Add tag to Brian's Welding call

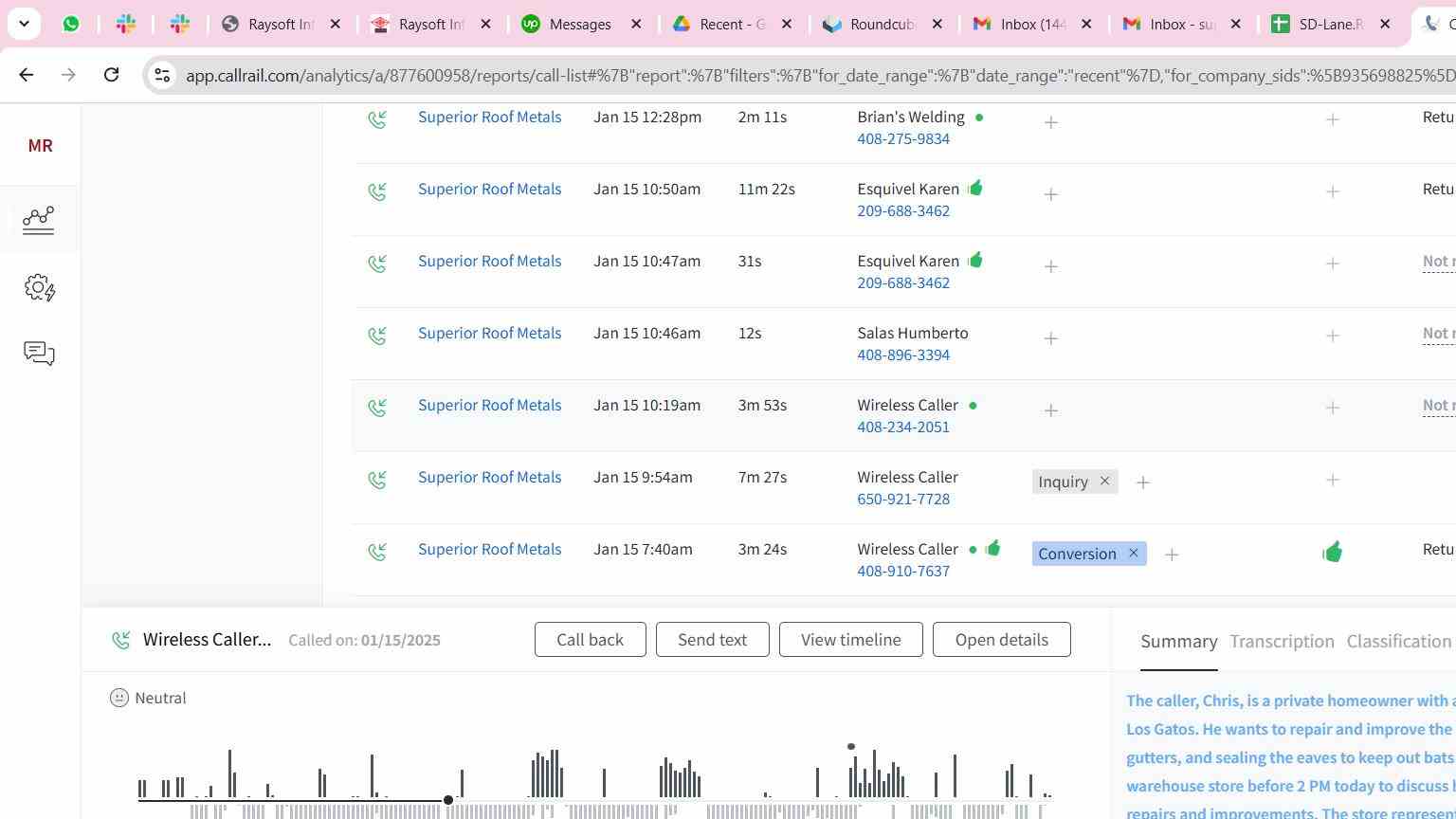point(1050,122)
